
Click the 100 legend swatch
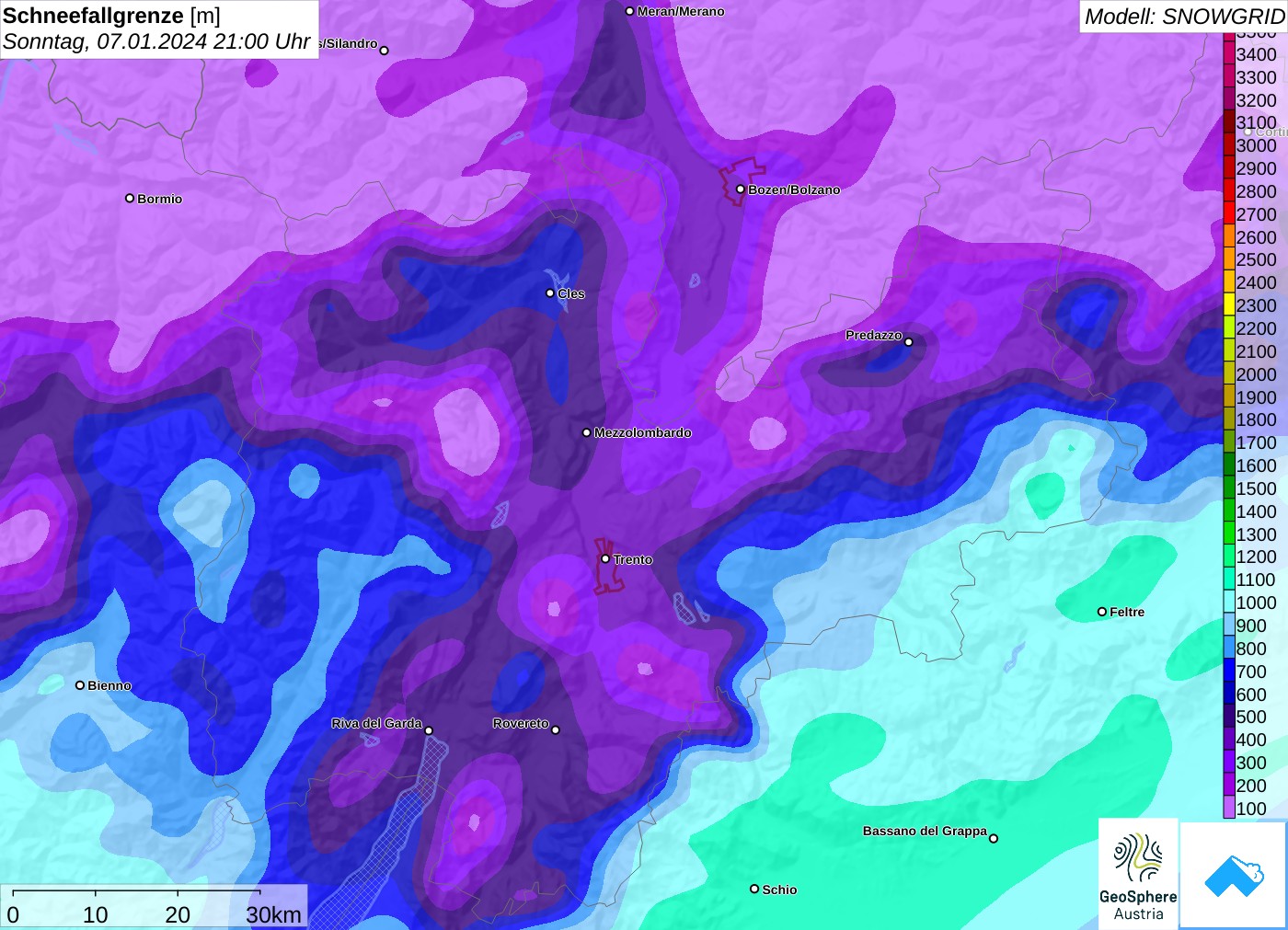1228,808
